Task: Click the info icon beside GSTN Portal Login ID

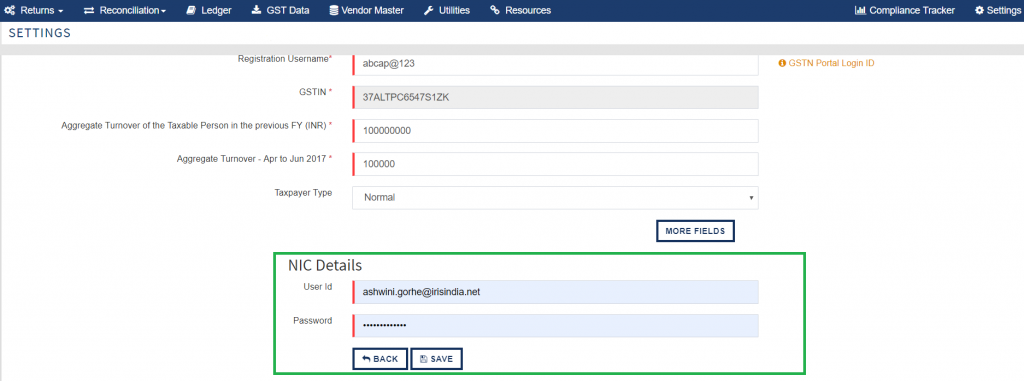Action: [782, 63]
